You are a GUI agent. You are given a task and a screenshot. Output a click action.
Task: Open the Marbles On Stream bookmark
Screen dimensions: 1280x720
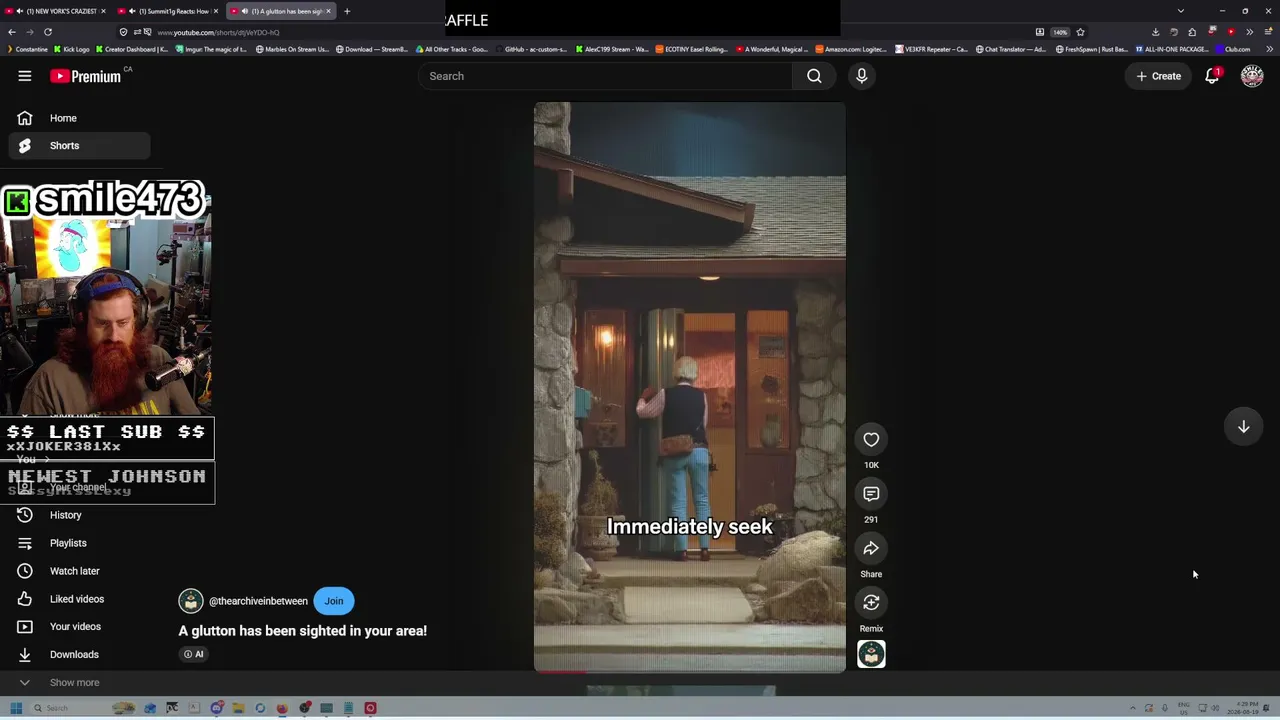(292, 49)
